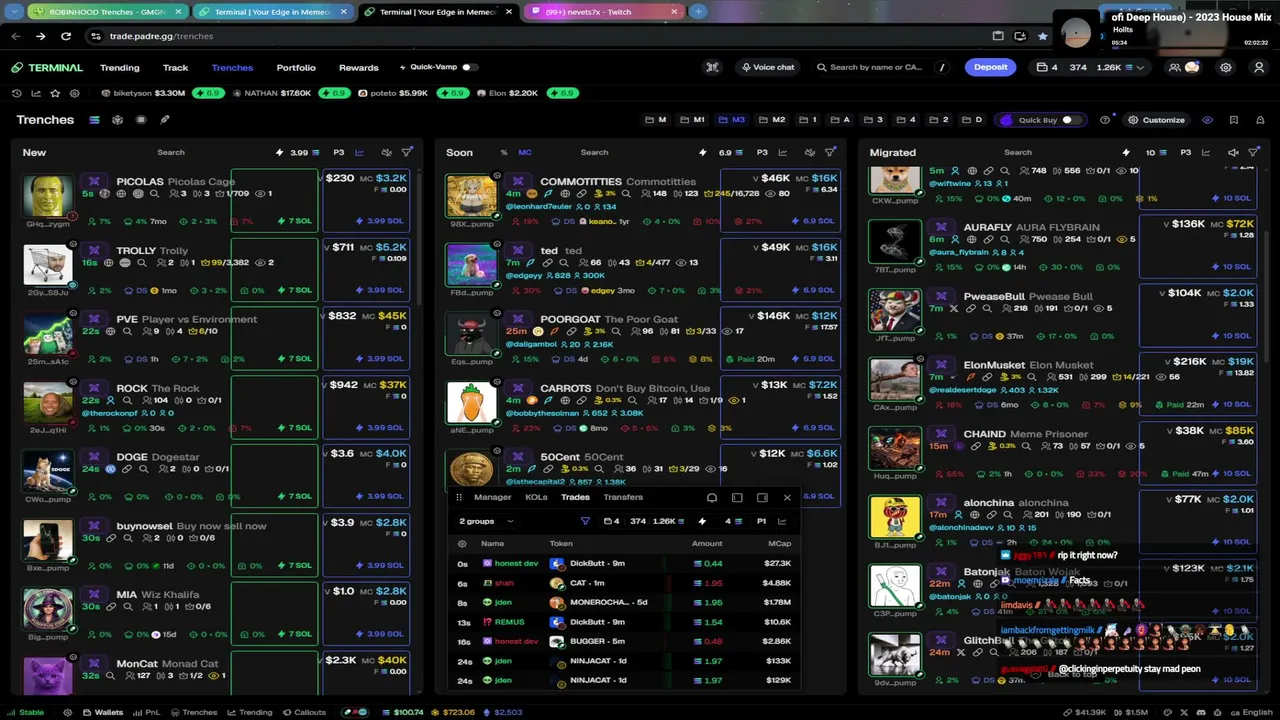The image size is (1280, 720).
Task: Select the cube chain icon beside Trenches heading
Action: click(117, 120)
